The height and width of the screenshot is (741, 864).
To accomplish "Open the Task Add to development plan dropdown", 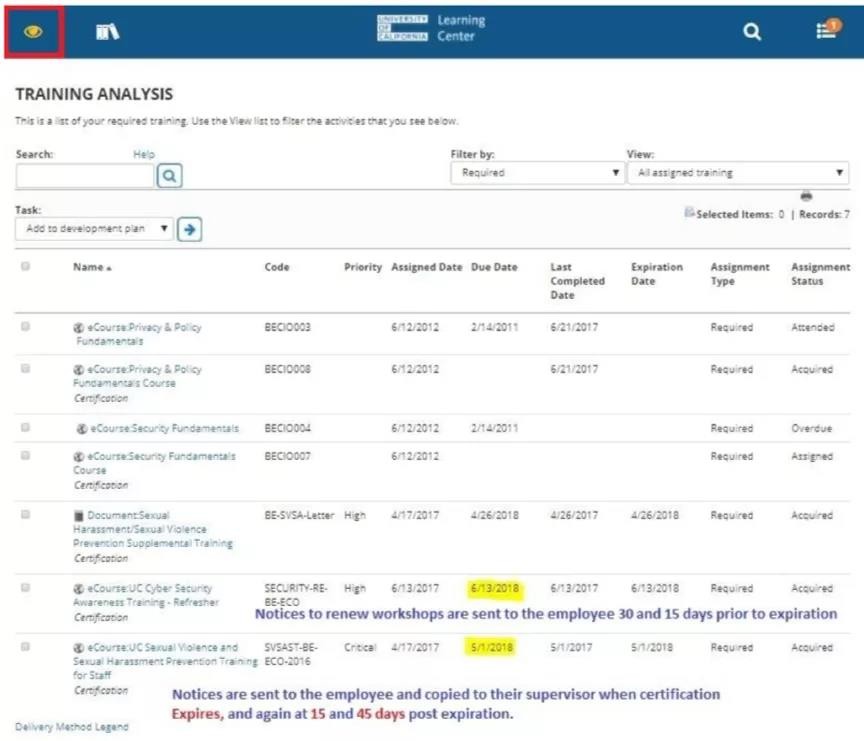I will coord(95,229).
